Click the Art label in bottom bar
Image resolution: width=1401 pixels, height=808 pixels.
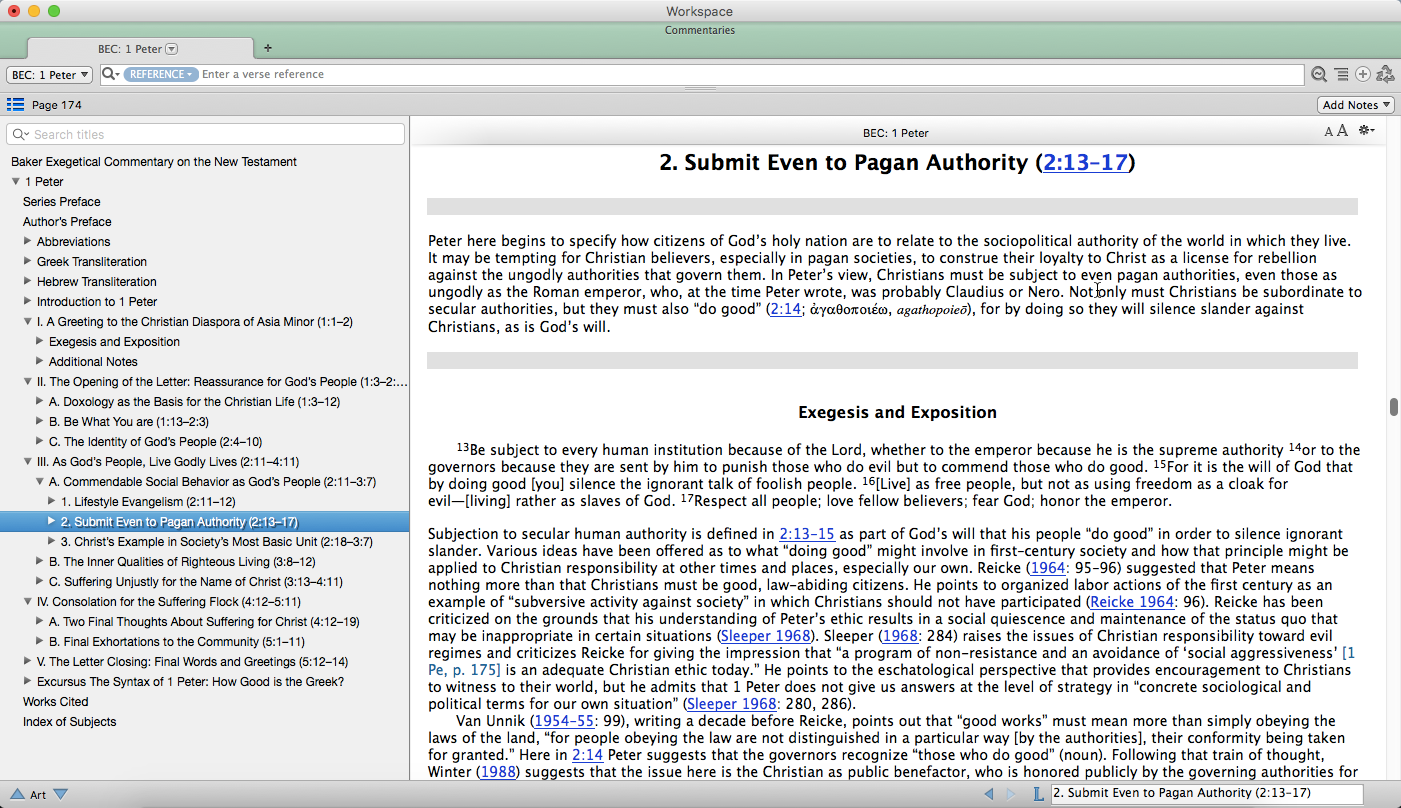pyautogui.click(x=38, y=795)
